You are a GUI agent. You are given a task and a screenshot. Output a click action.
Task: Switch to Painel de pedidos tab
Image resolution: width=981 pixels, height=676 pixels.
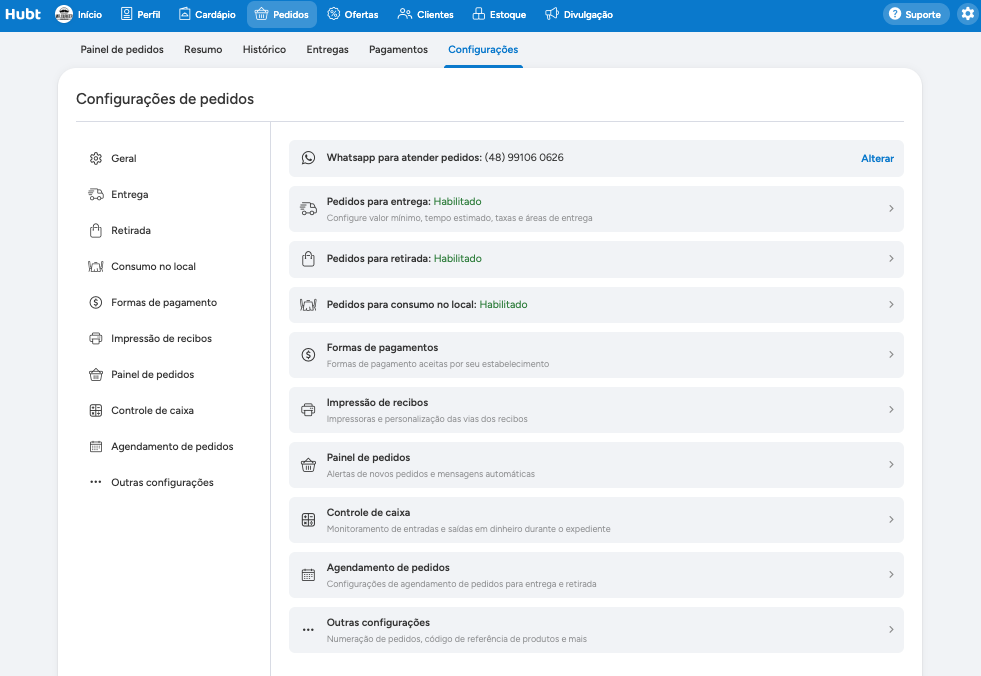(122, 49)
